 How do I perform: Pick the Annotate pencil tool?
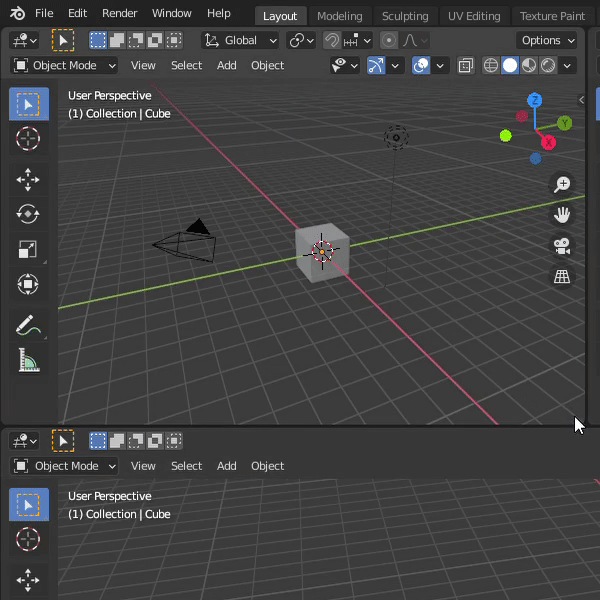coord(28,326)
